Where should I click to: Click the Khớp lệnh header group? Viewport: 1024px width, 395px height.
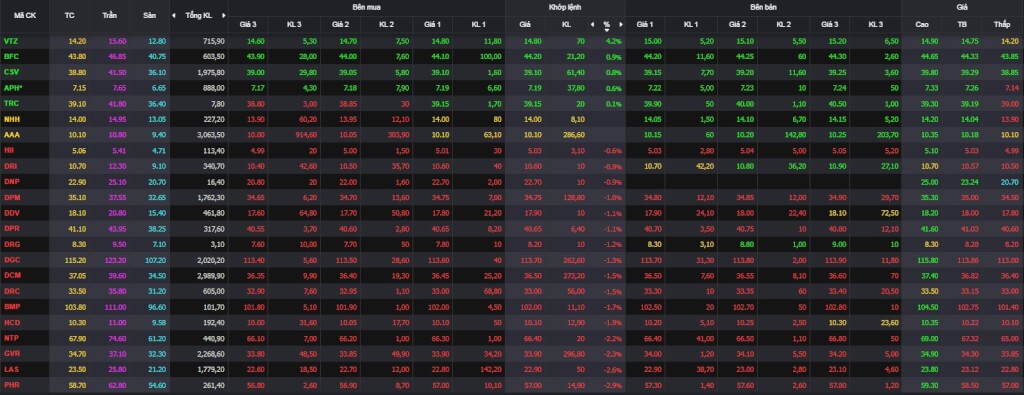pos(565,7)
